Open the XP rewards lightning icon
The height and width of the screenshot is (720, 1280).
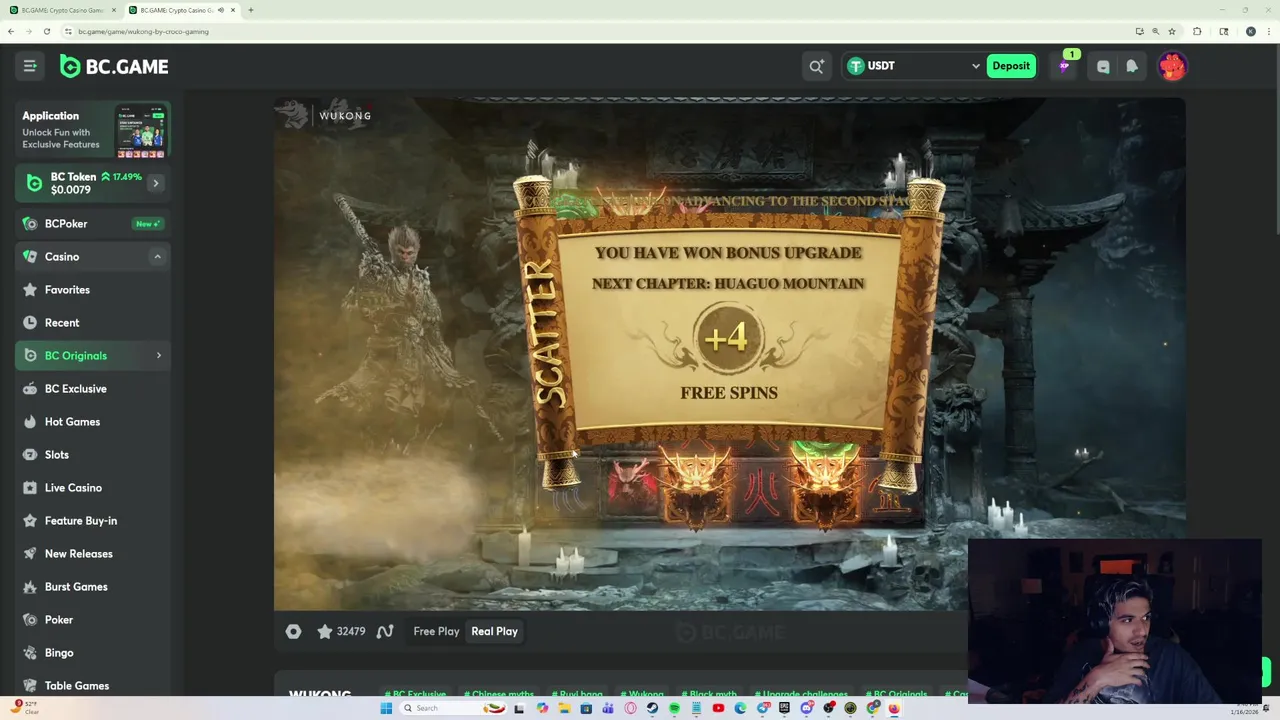point(1064,66)
